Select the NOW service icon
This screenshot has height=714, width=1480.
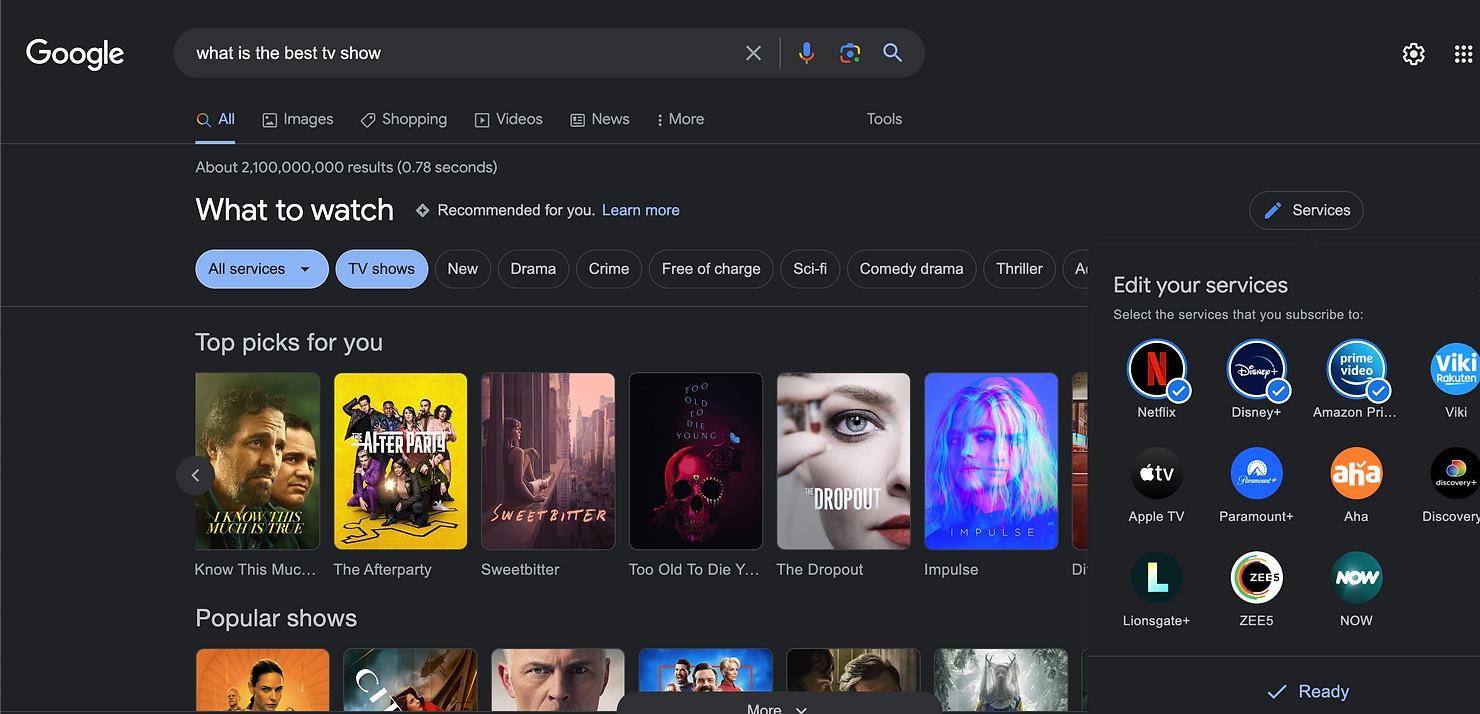[1356, 577]
